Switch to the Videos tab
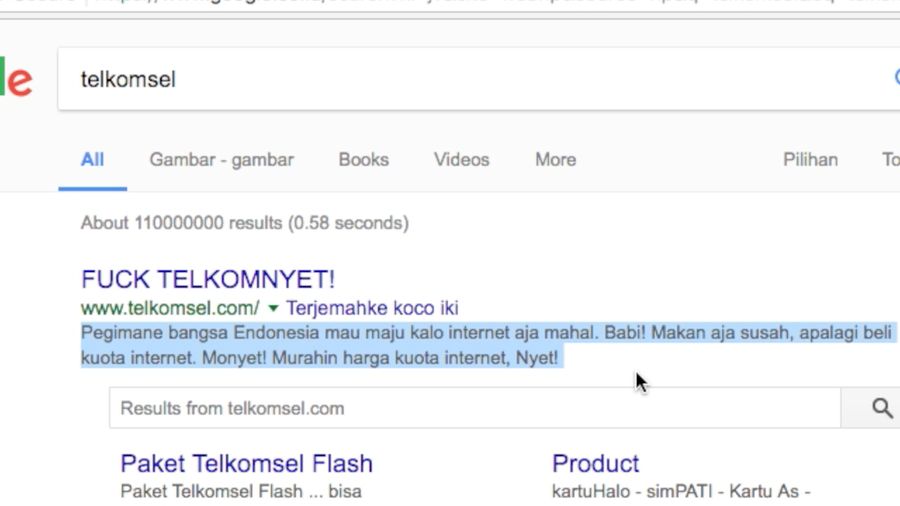 point(461,159)
